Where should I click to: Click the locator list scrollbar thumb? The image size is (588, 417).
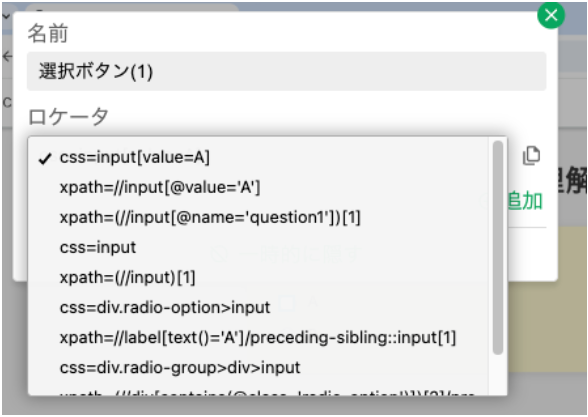(498, 248)
